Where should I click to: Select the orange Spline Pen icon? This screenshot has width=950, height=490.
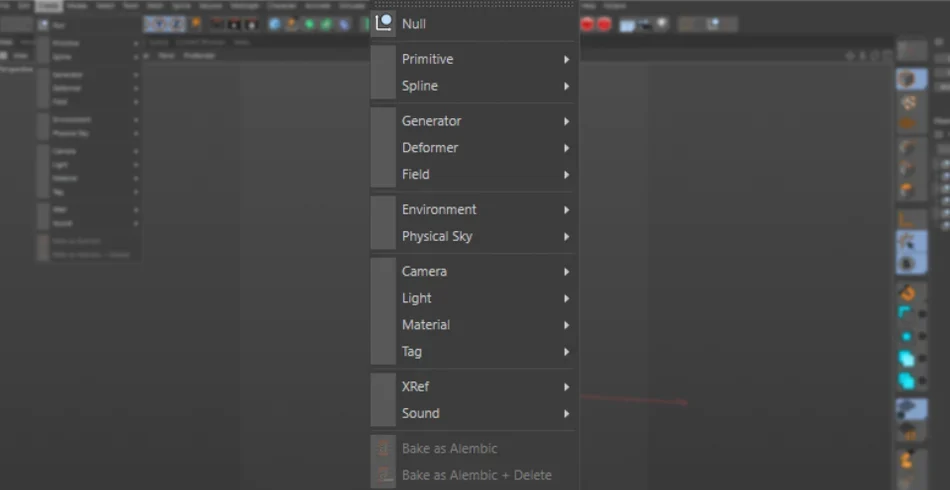(292, 24)
